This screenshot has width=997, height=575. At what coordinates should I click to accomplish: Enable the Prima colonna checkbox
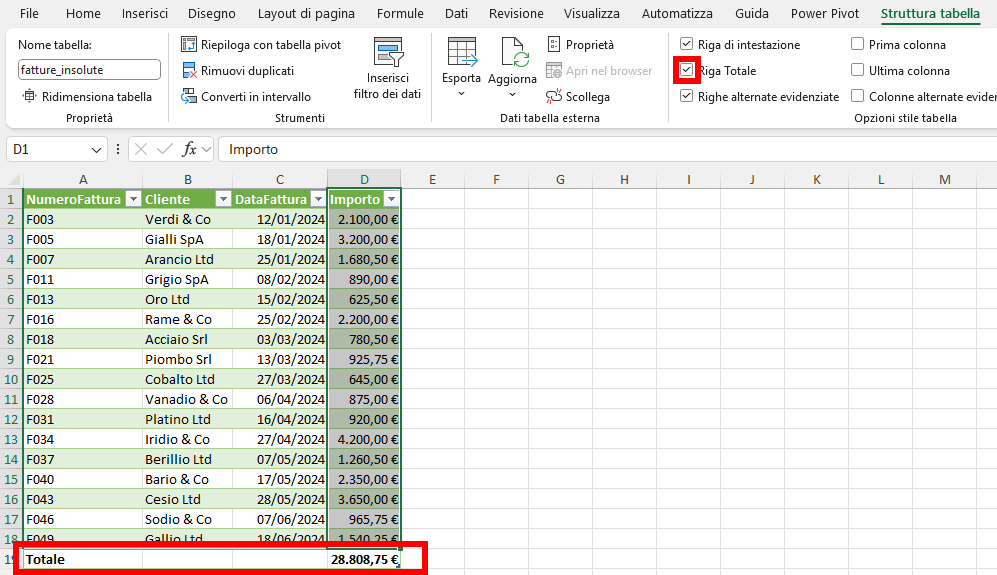[858, 45]
